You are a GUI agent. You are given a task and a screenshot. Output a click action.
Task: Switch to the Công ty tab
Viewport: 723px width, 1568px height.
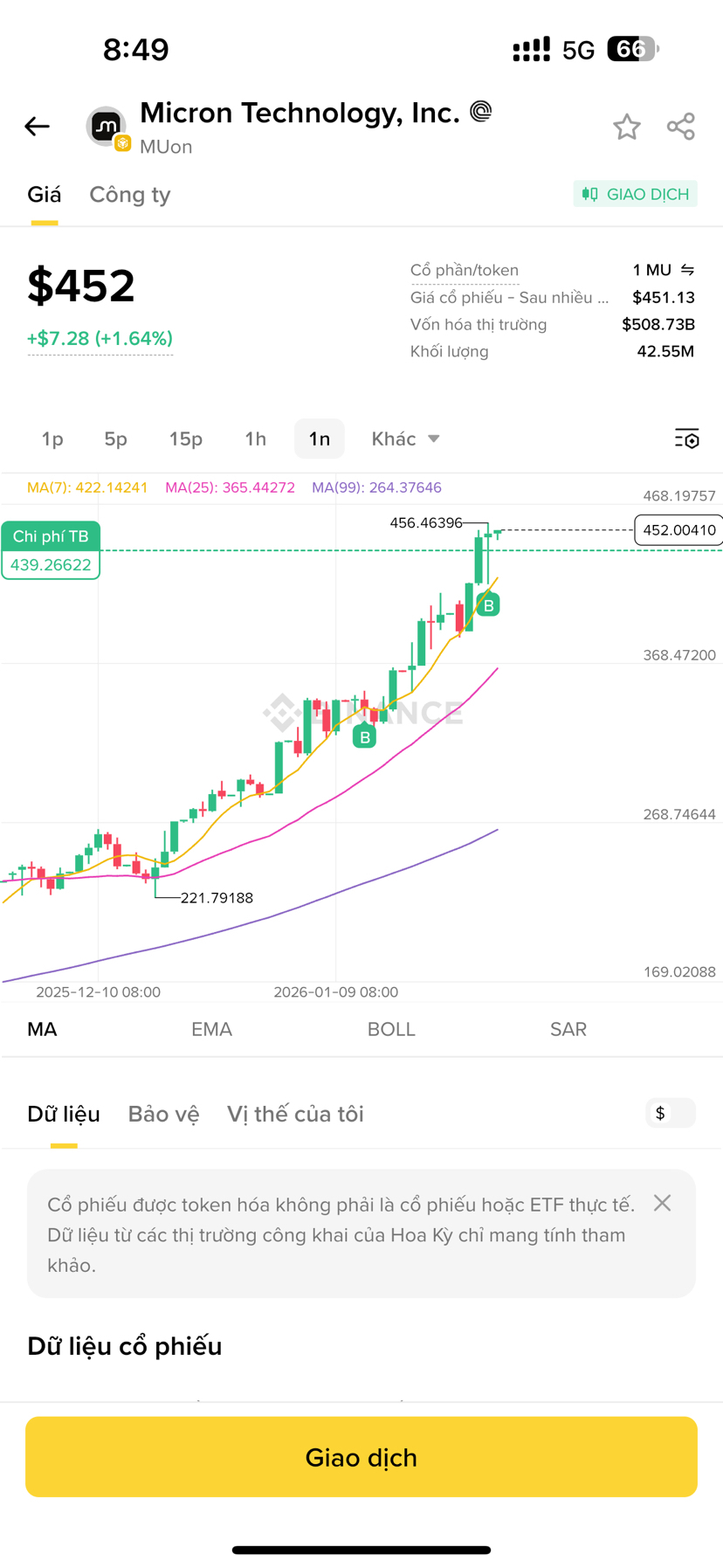click(x=130, y=194)
